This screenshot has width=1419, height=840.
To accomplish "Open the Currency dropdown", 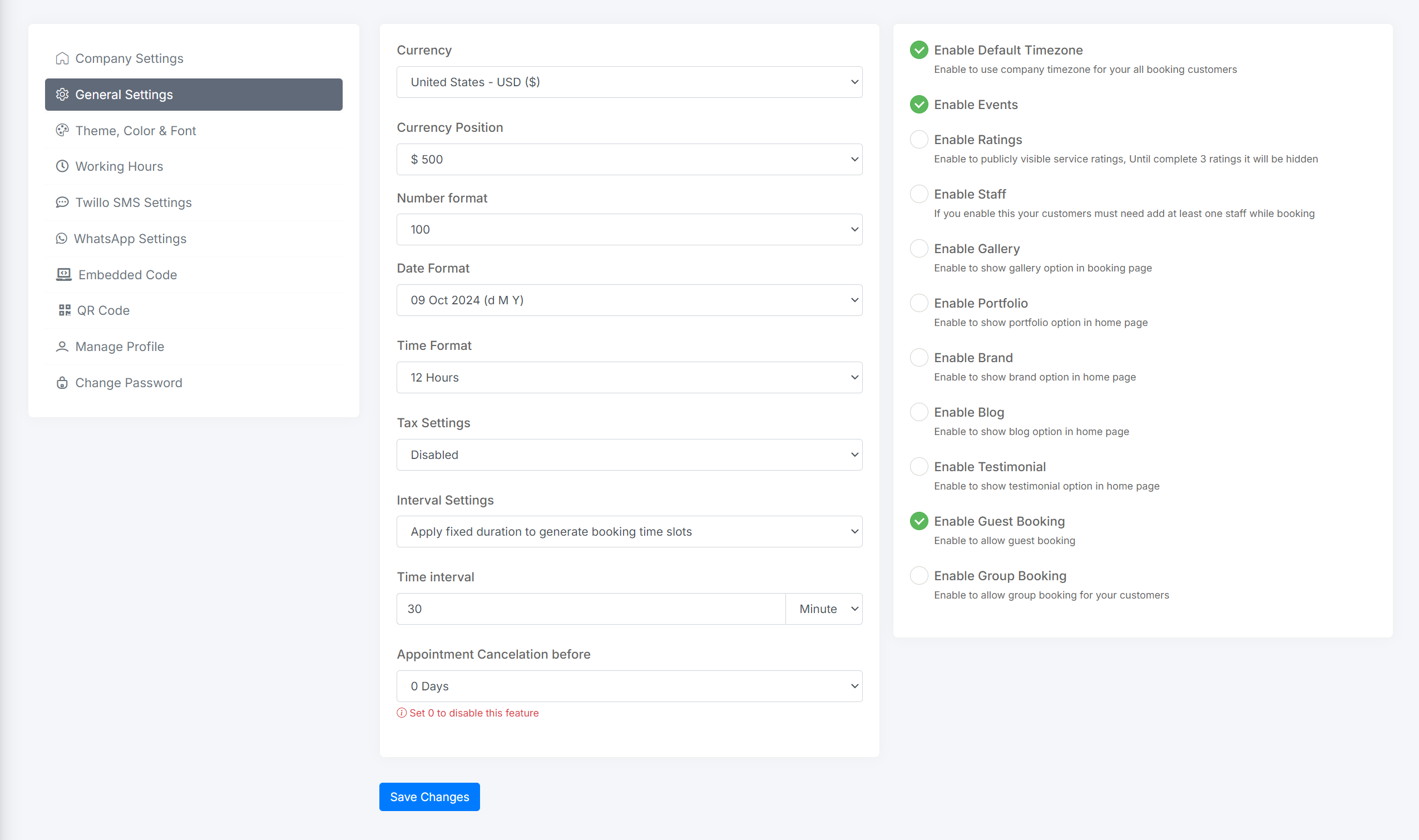I will 630,82.
